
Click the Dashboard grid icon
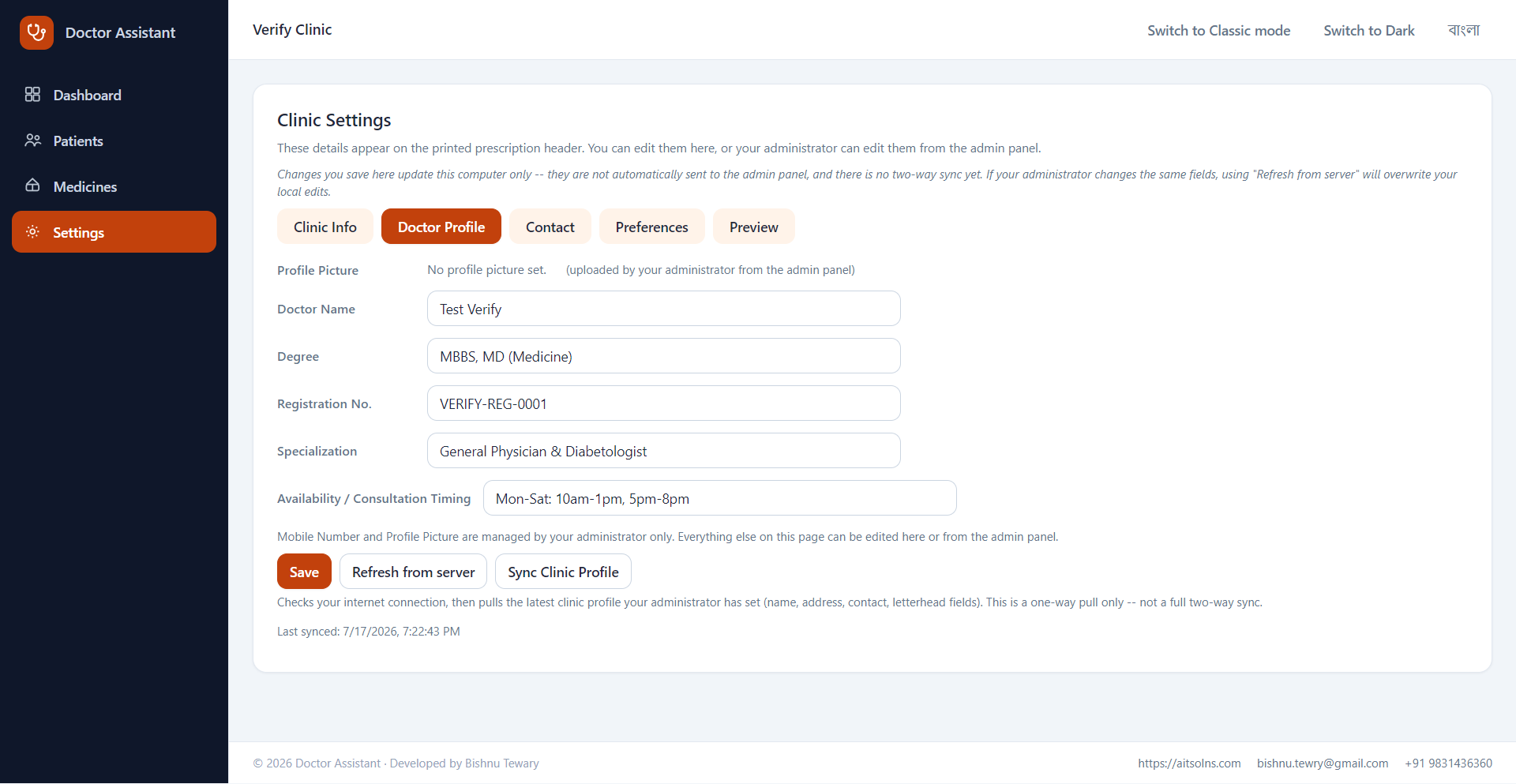click(32, 95)
